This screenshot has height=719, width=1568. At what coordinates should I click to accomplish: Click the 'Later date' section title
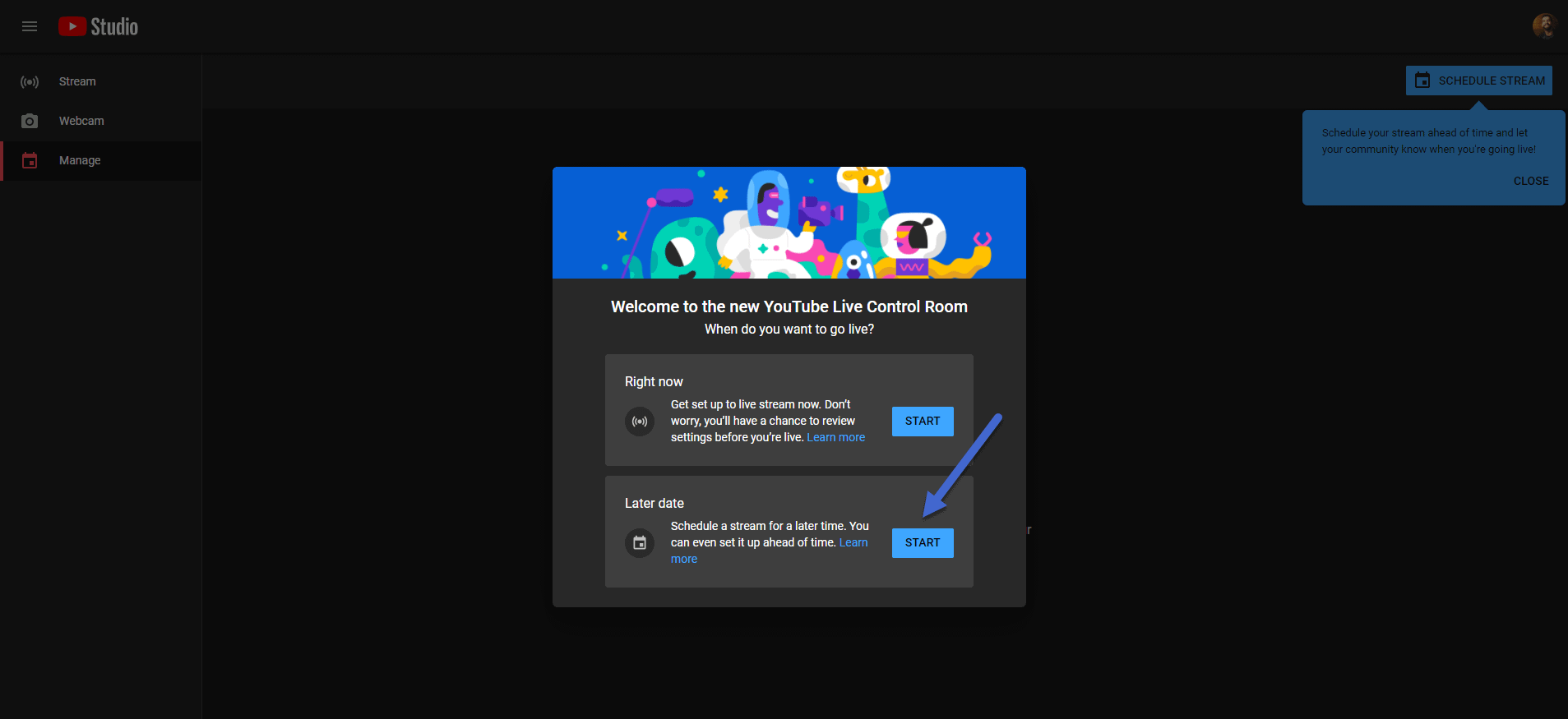[x=654, y=504]
